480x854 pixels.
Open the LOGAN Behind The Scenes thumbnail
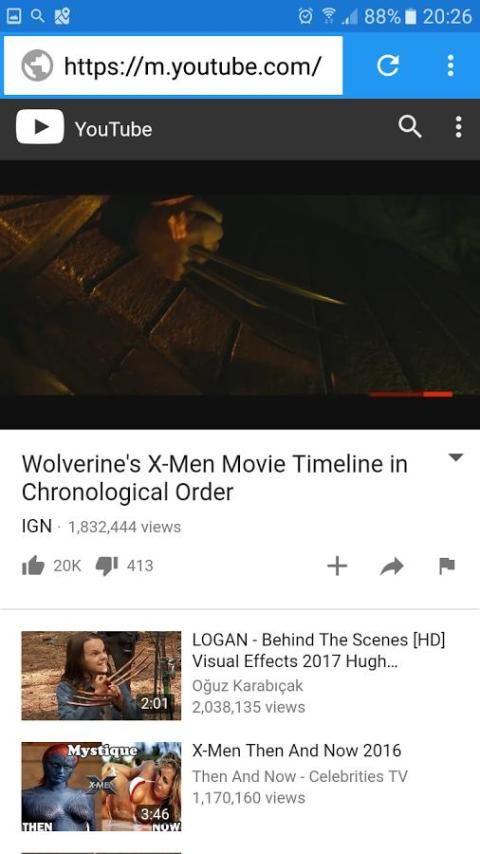tap(101, 675)
